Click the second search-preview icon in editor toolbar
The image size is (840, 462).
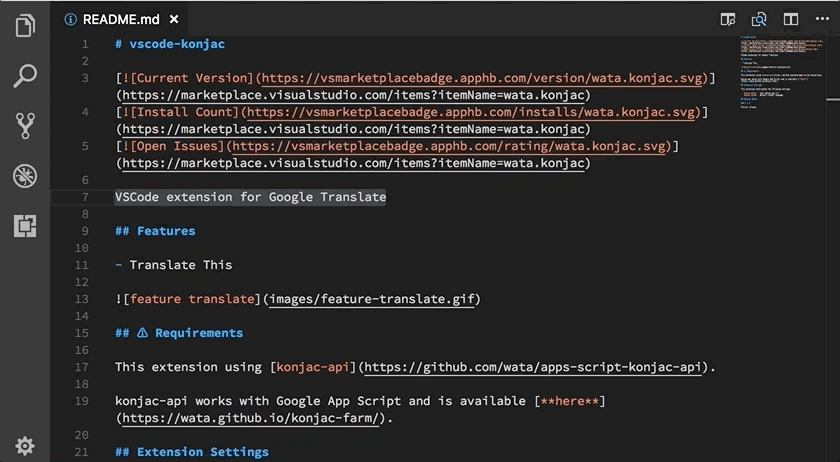pos(759,20)
